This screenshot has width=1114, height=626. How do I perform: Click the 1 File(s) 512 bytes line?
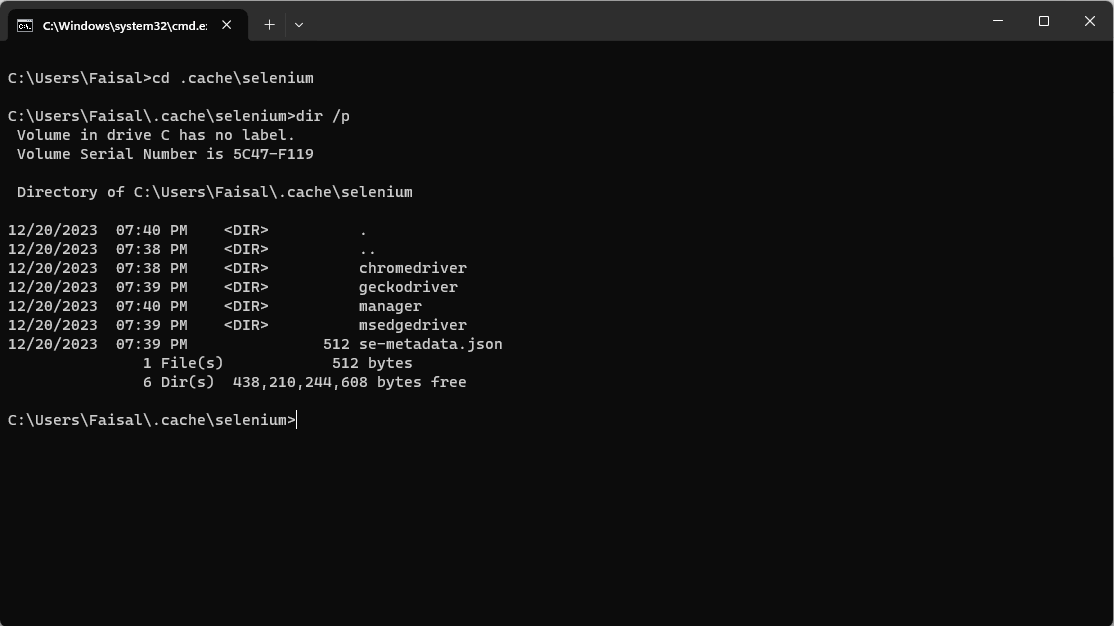tap(275, 362)
